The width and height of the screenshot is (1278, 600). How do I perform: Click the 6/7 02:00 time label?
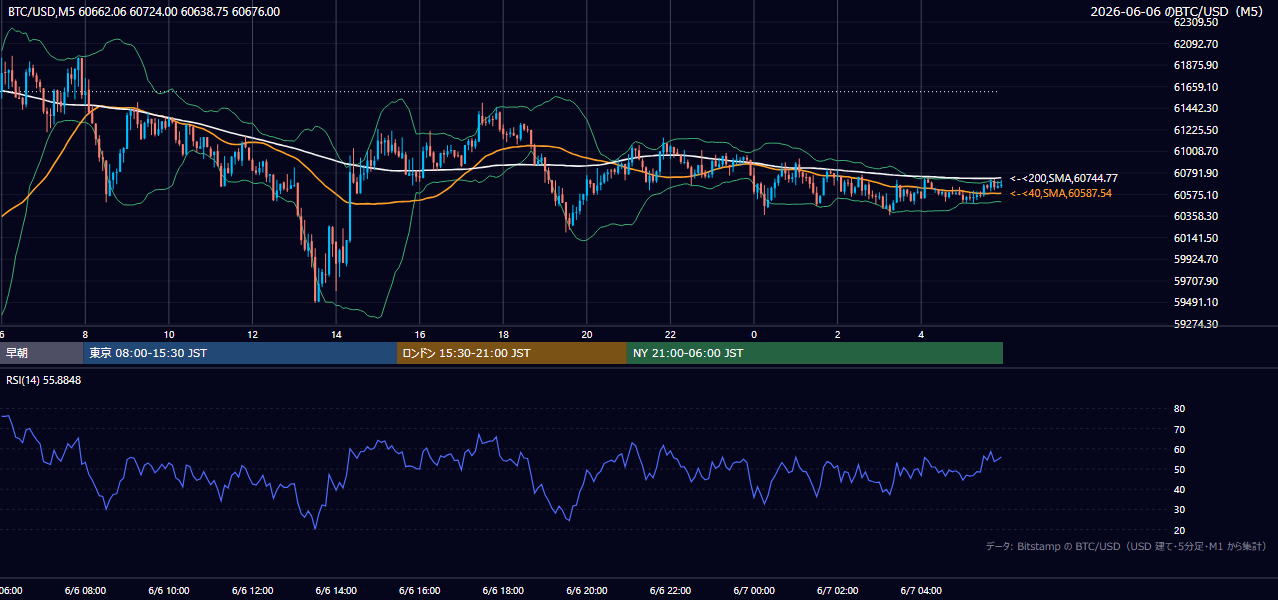[x=838, y=591]
